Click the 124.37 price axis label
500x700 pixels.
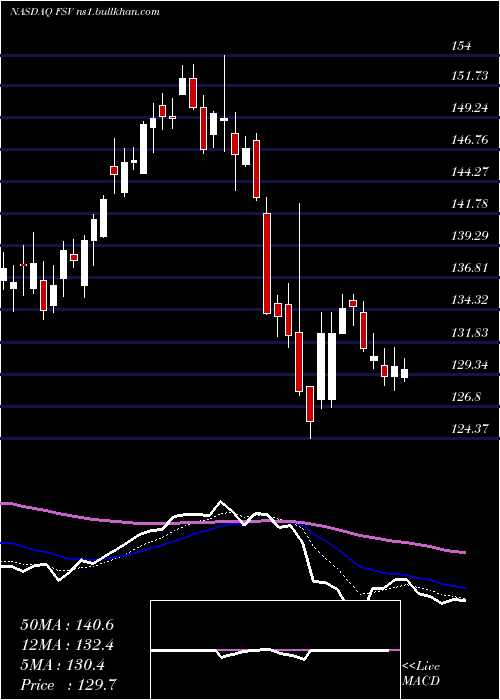click(x=470, y=429)
